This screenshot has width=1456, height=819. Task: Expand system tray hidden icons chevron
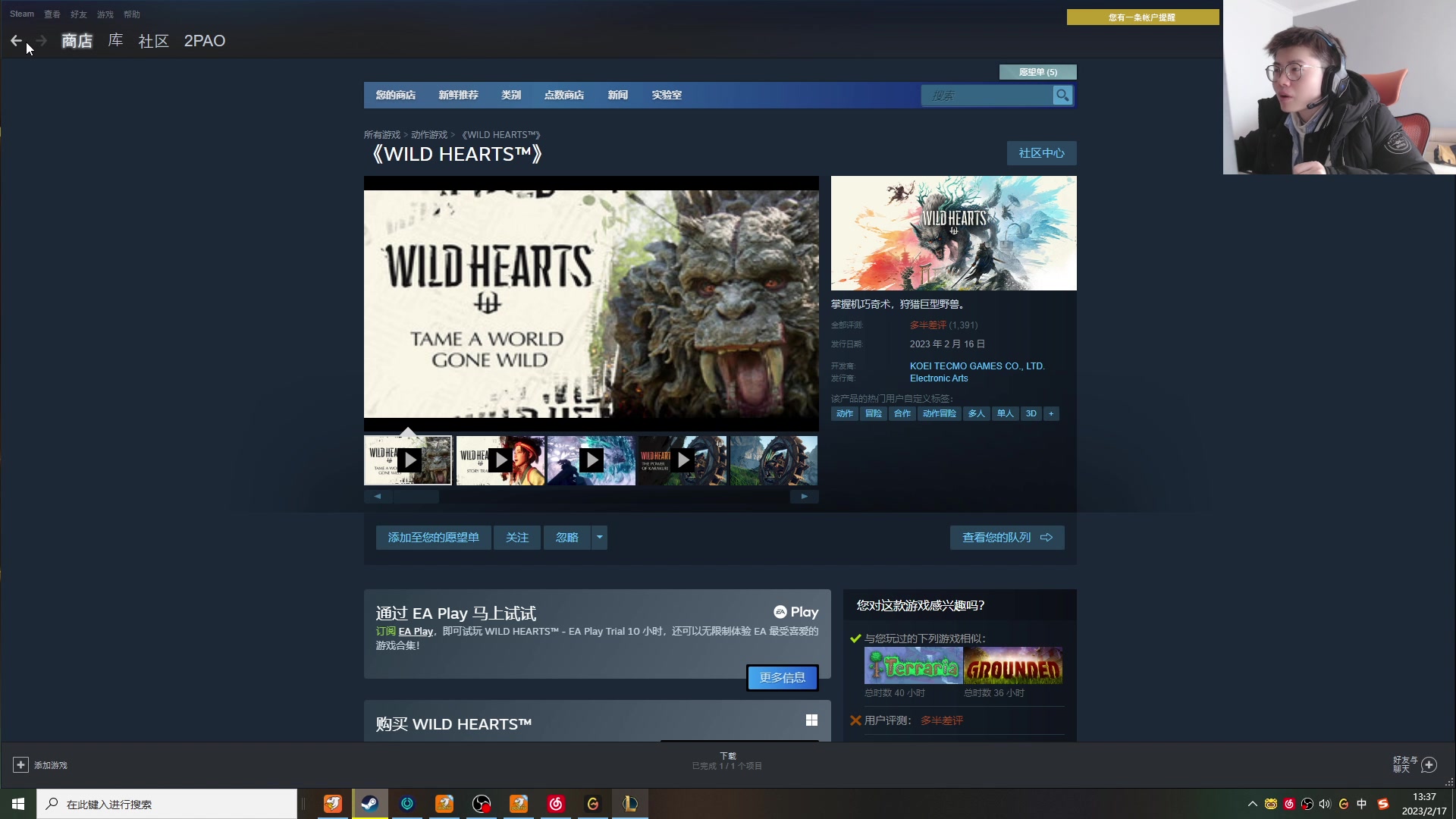pos(1252,804)
